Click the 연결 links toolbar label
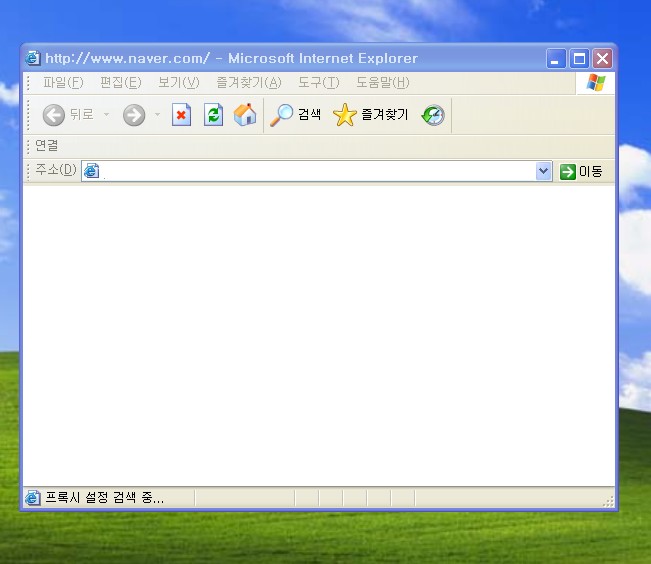This screenshot has width=651, height=564. click(x=46, y=145)
